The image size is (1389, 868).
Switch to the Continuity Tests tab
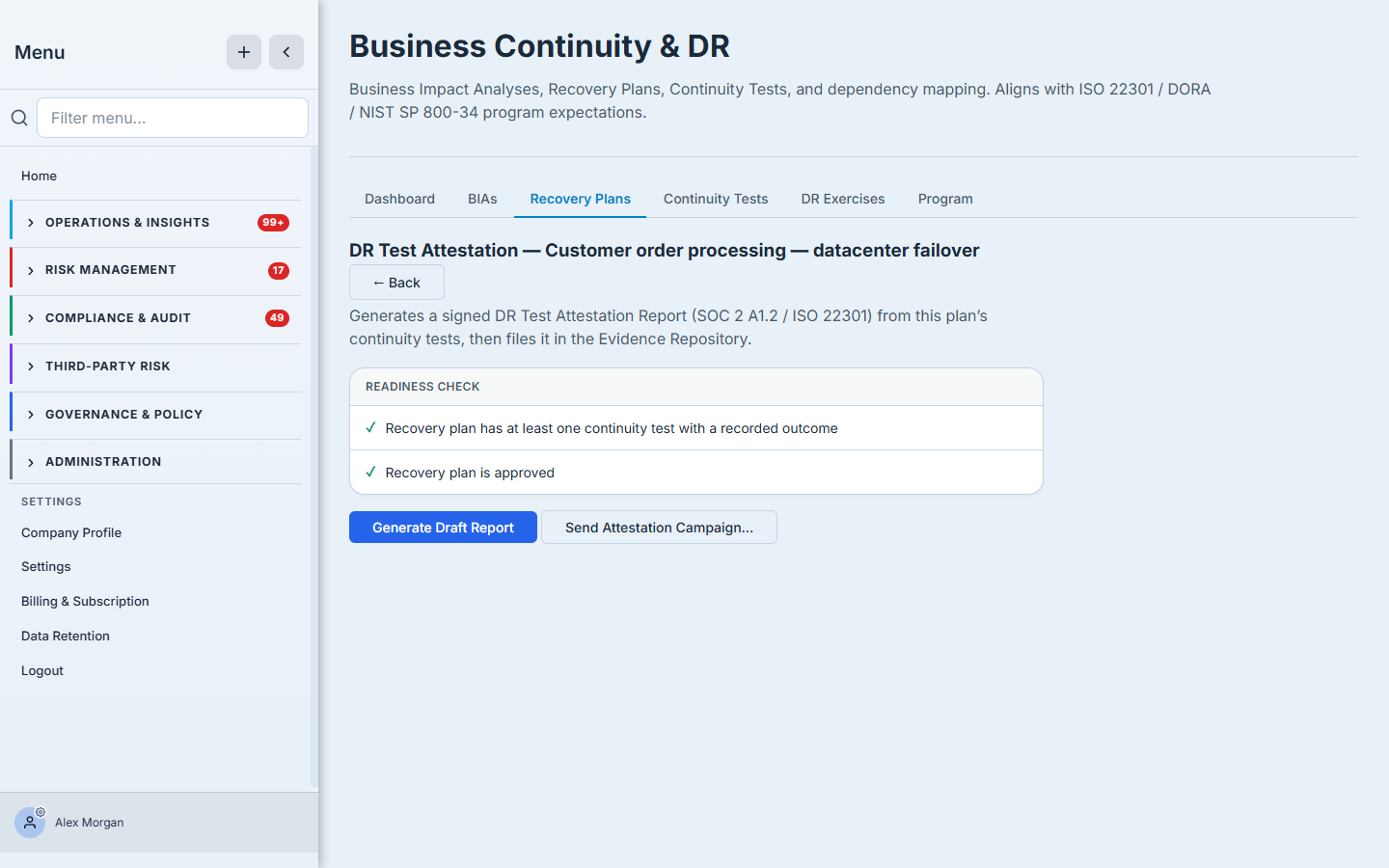pyautogui.click(x=716, y=199)
